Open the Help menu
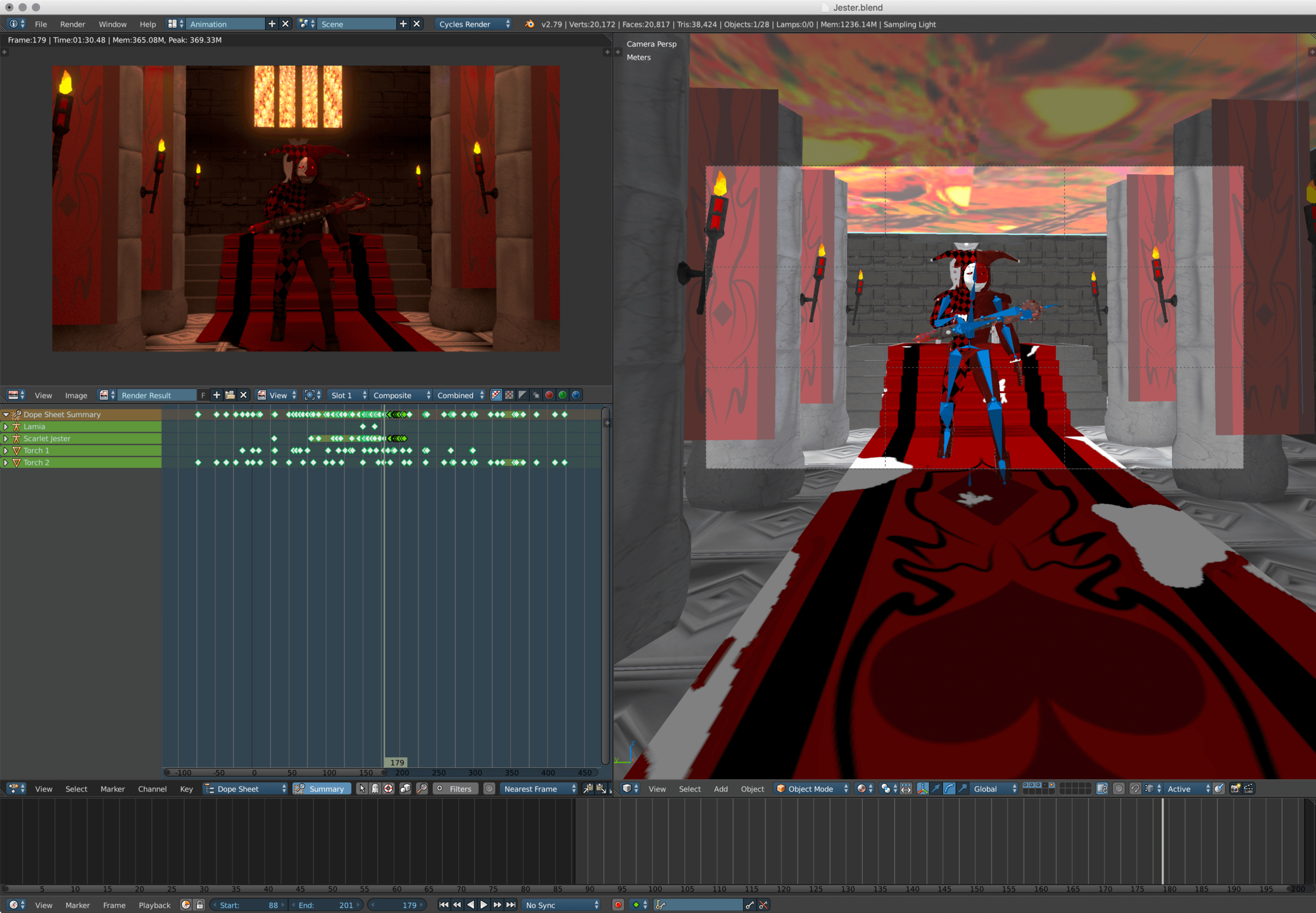1316x913 pixels. 147,24
